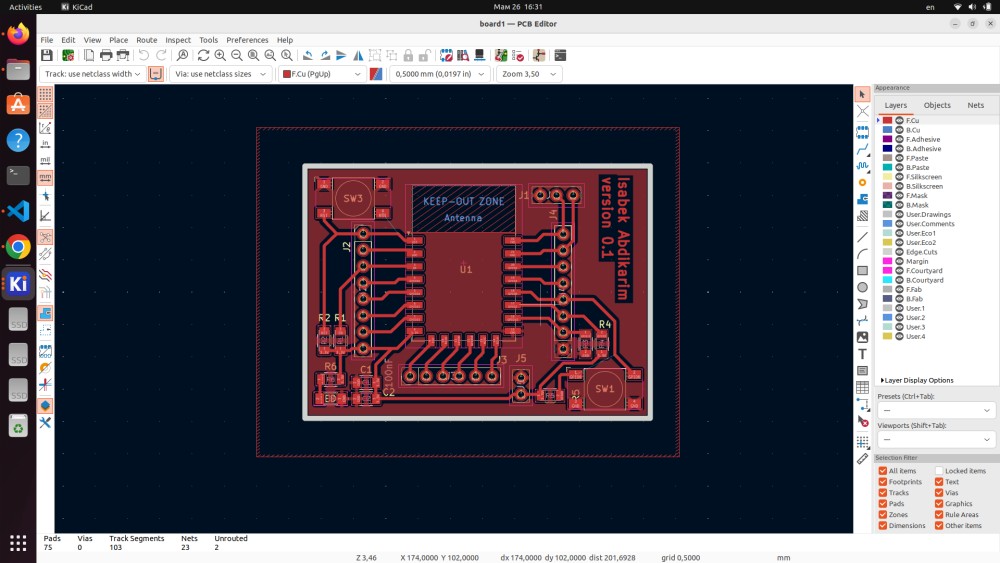The height and width of the screenshot is (563, 1000).
Task: Open Board Setup from toolbar
Action: click(x=68, y=55)
